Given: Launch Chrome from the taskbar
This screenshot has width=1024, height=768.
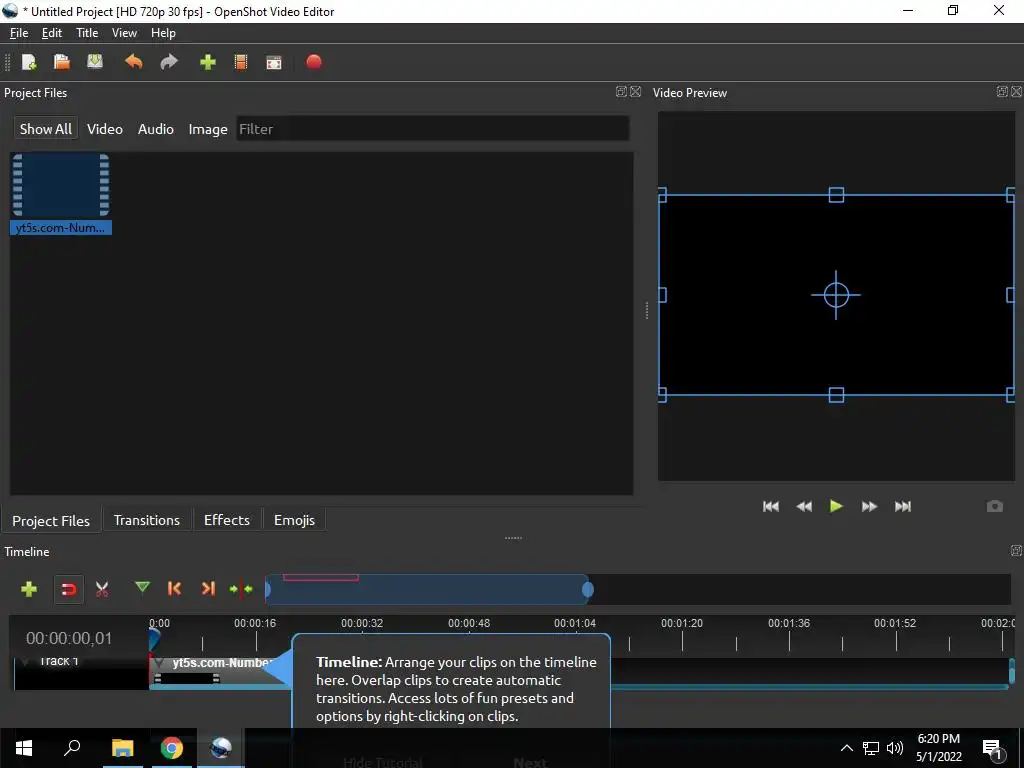Looking at the screenshot, I should point(172,748).
